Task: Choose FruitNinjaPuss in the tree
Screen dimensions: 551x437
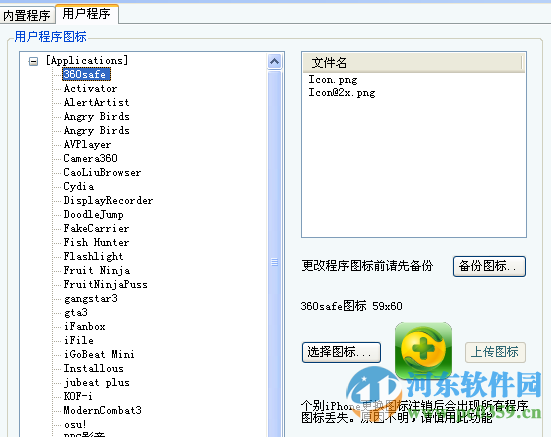Action: coord(105,284)
